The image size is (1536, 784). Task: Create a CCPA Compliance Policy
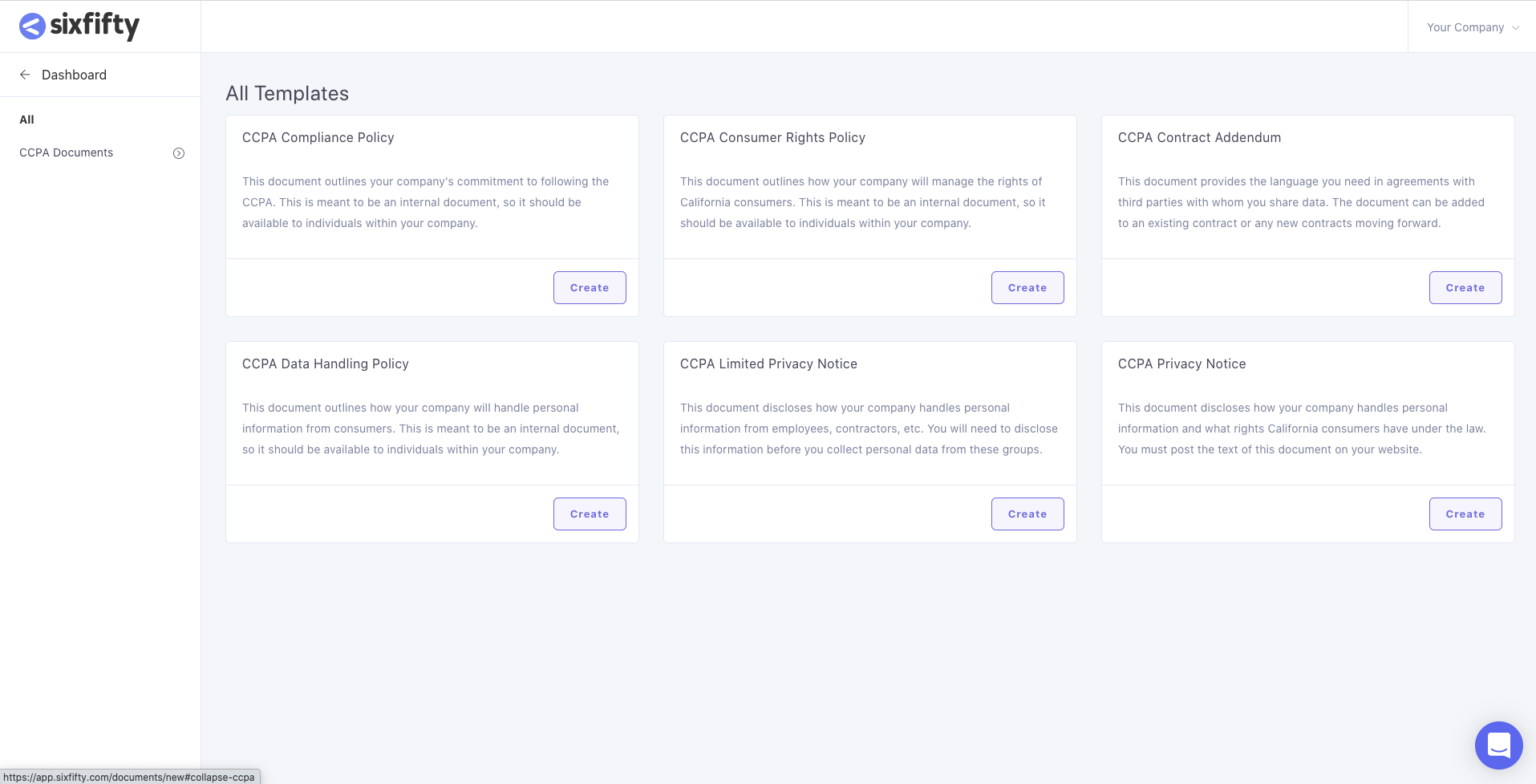pos(589,288)
